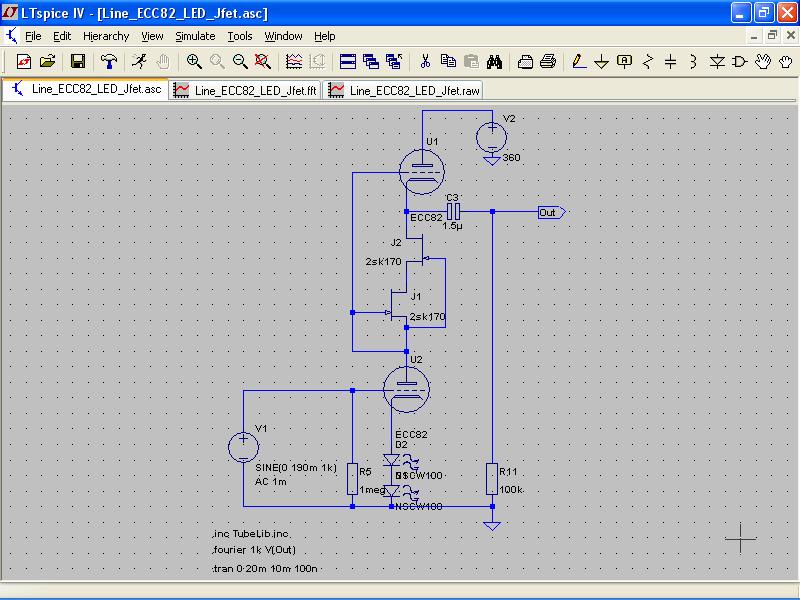Switch to Line_ECC82_LED_Jfet.raw tab
The image size is (800, 600).
(403, 90)
